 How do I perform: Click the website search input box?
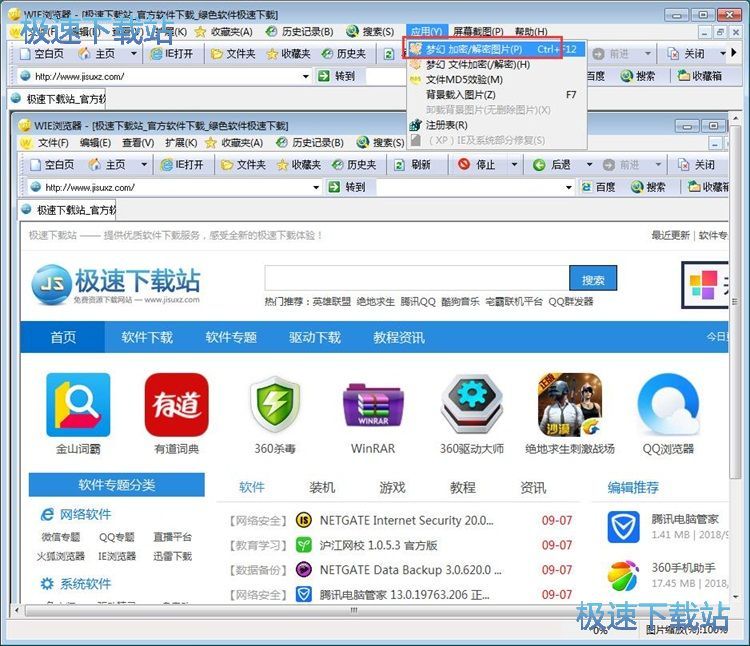coord(417,278)
